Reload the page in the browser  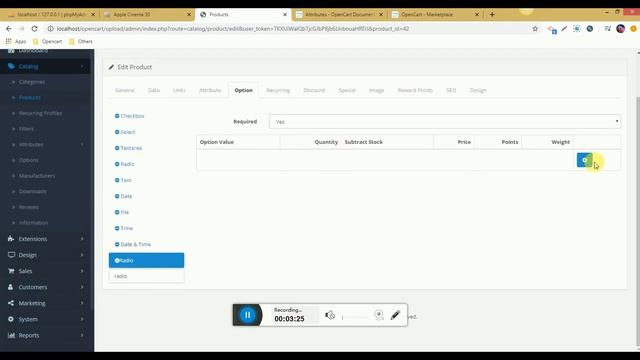point(34,29)
